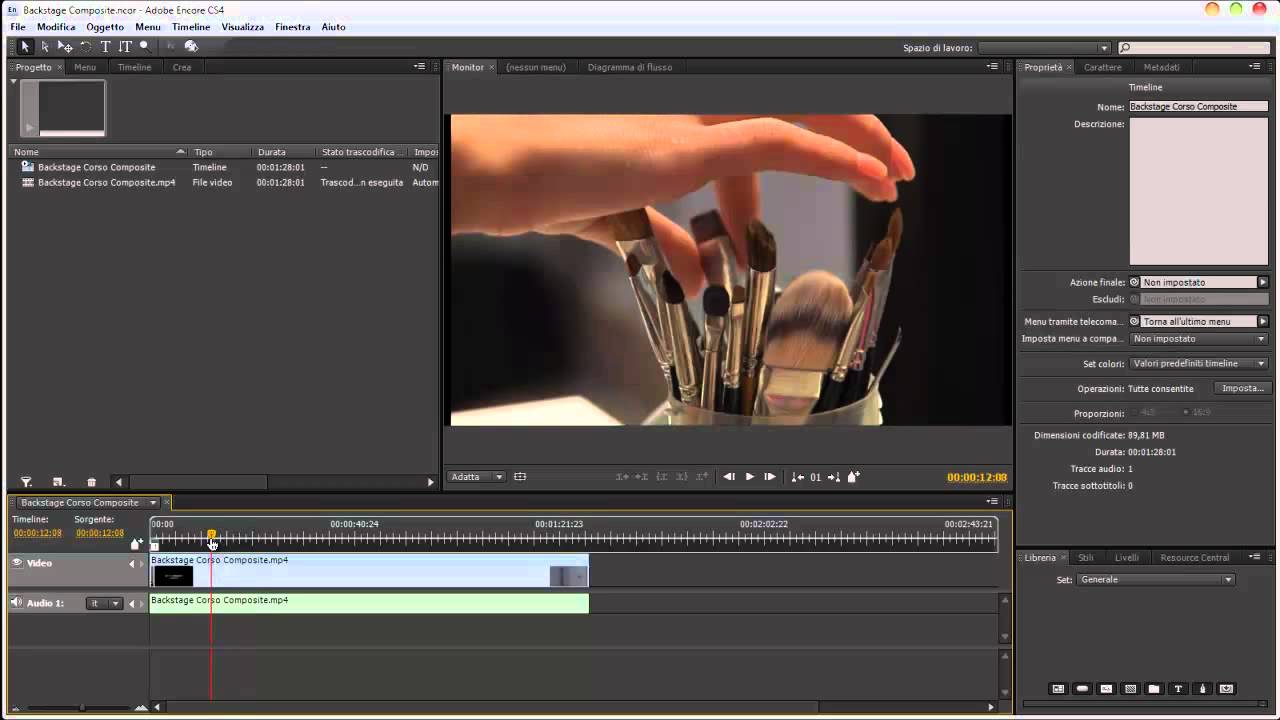1280x720 pixels.
Task: Click Monitor timecode 00:00:12:08
Action: pyautogui.click(x=977, y=477)
